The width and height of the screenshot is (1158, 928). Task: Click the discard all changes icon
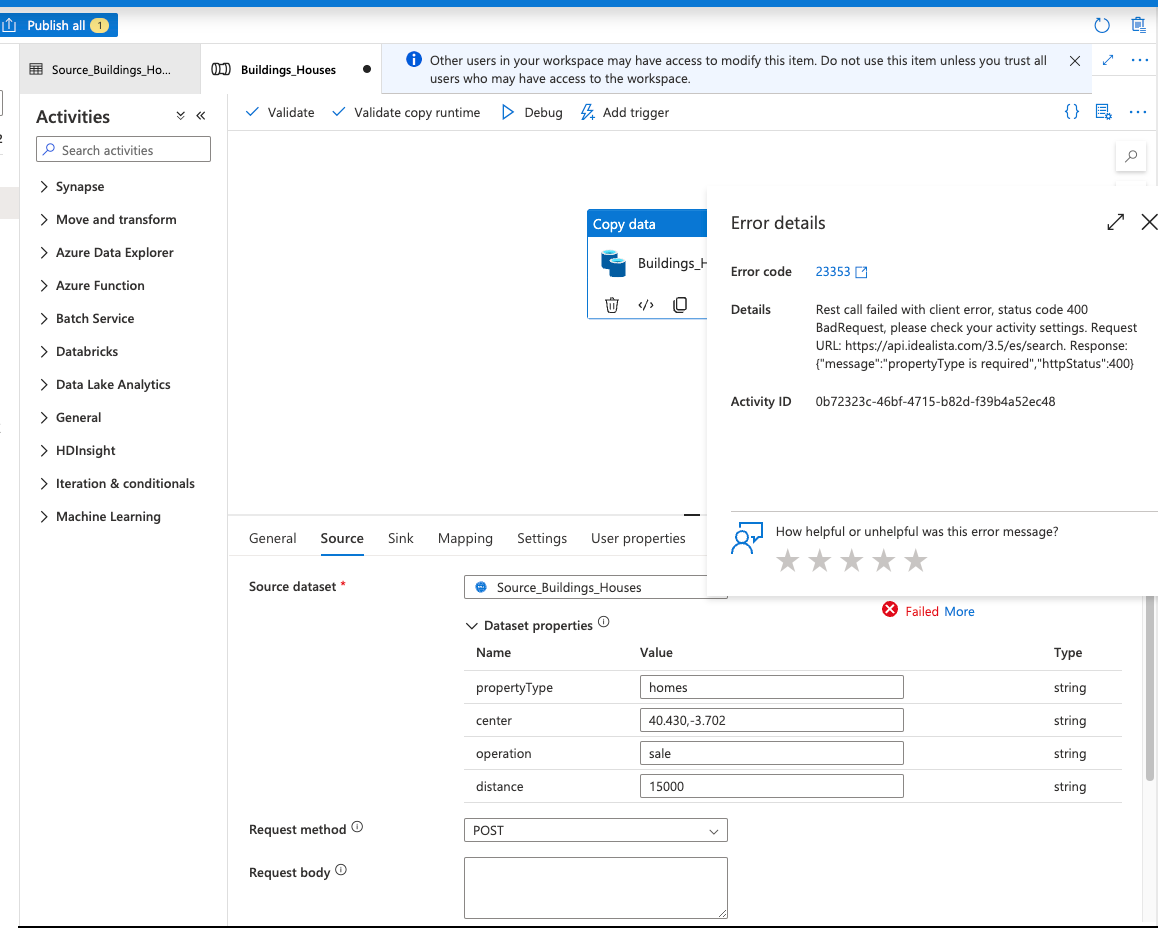1138,25
